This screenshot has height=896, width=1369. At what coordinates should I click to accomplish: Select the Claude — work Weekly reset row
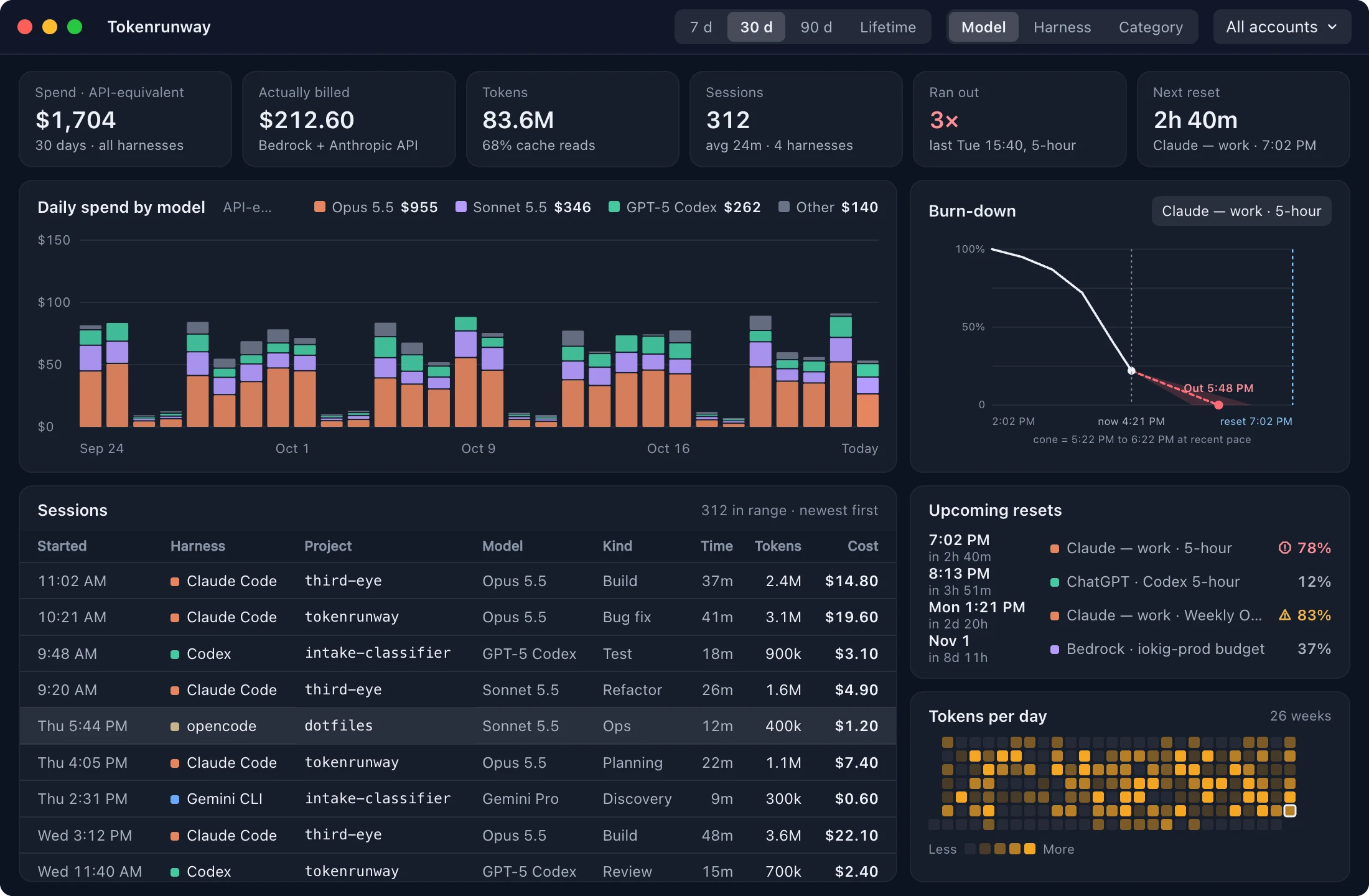[1129, 615]
